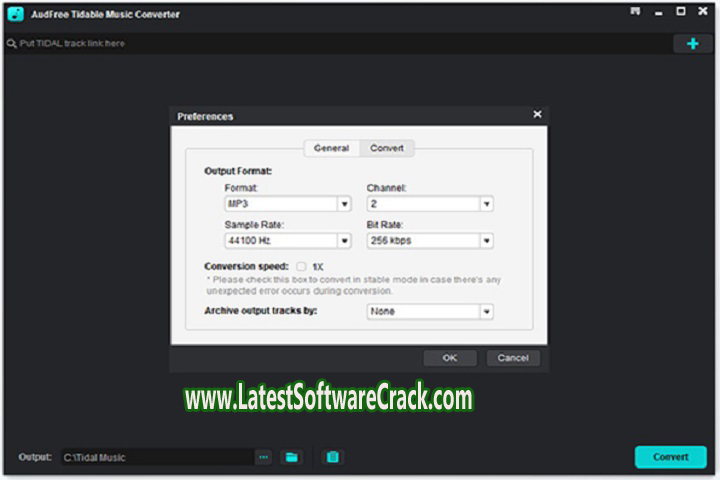Click the search magnifier icon
Viewport: 720px width, 480px height.
coord(11,44)
